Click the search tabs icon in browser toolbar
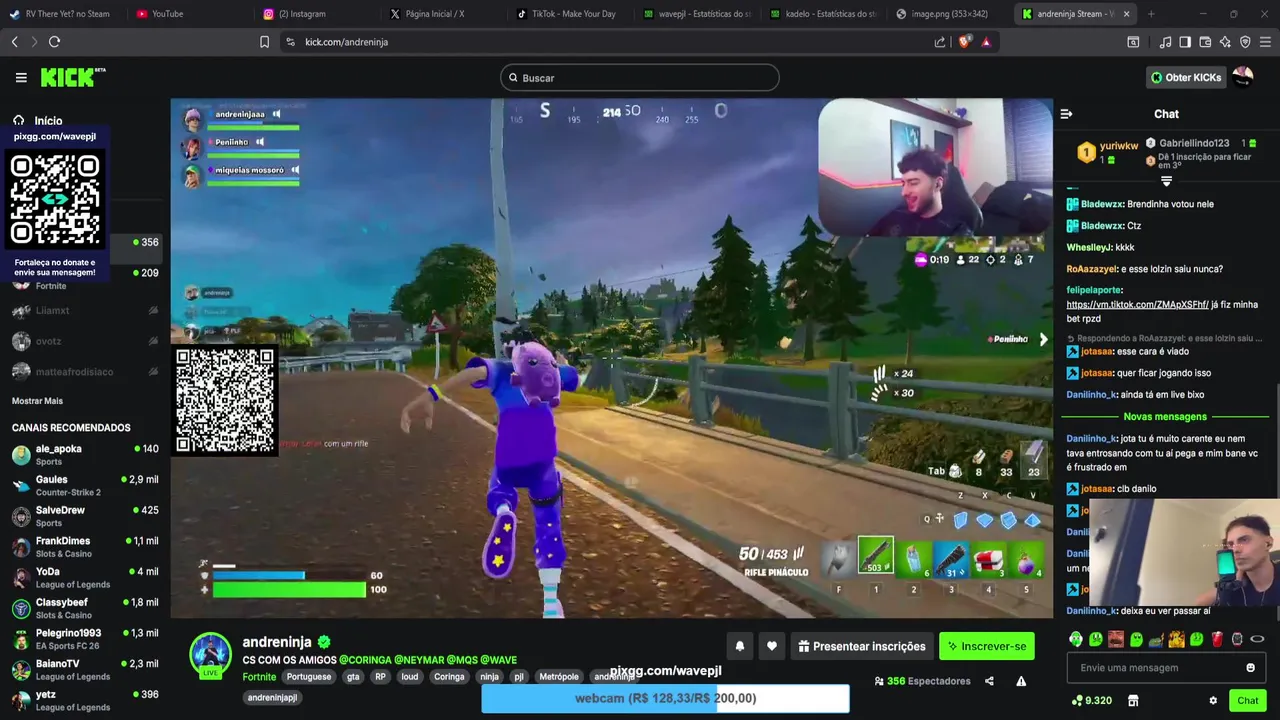 [1133, 42]
